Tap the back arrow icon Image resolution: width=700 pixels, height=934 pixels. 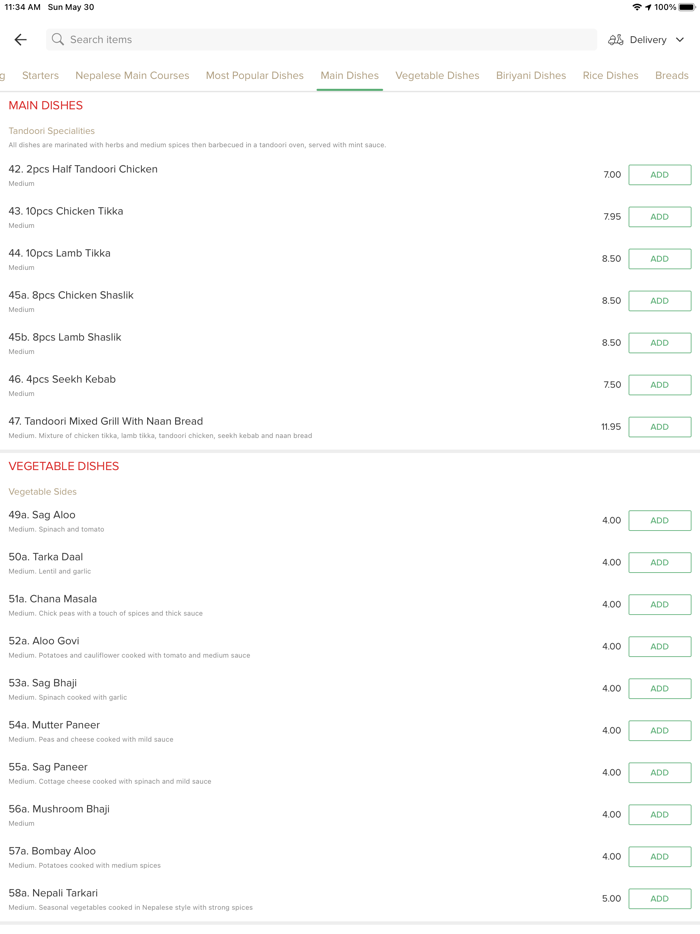[x=21, y=40]
